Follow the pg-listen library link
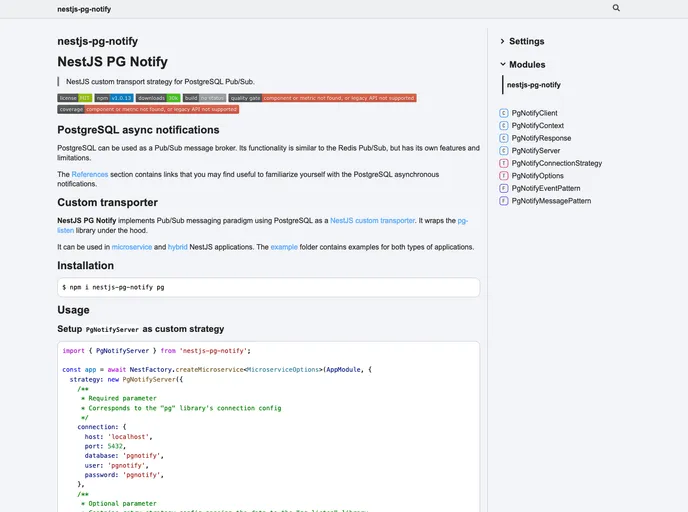 (x=462, y=221)
